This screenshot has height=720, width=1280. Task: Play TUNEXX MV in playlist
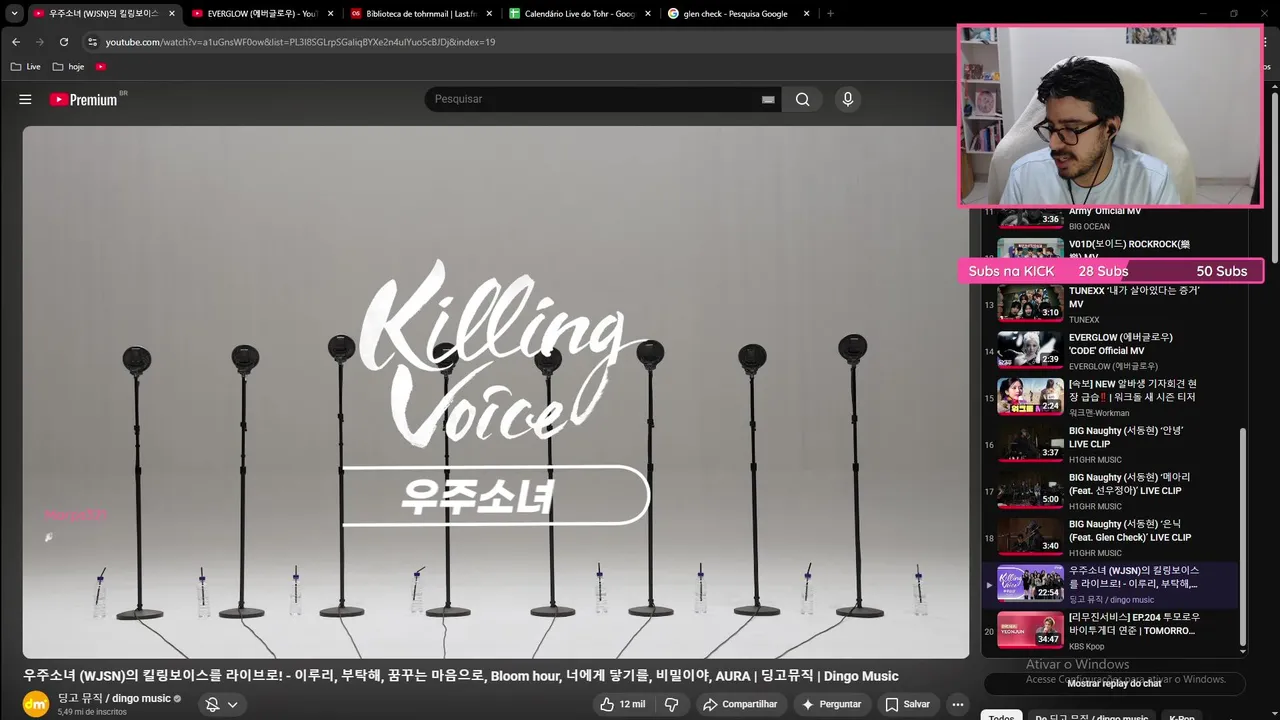(1109, 304)
